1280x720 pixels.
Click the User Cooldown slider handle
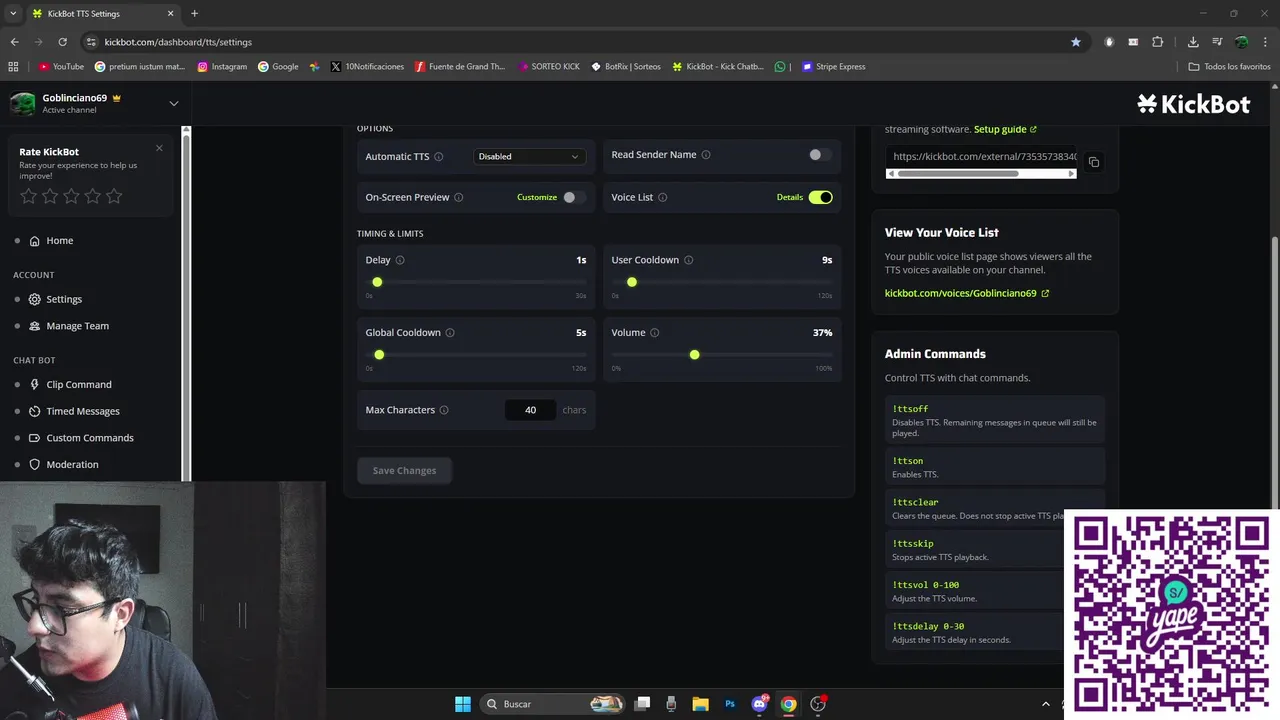(x=631, y=282)
